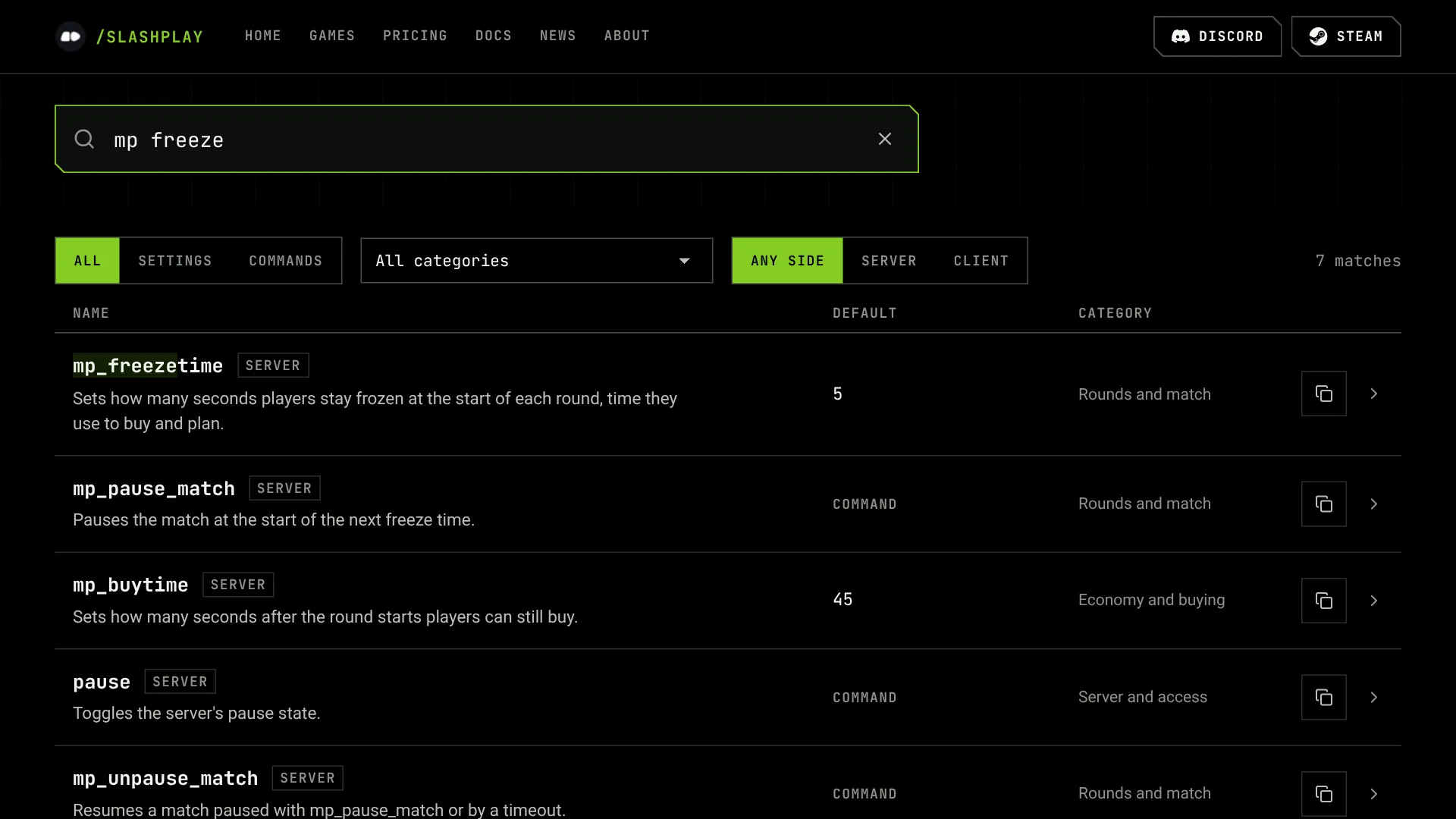Filter to CLIENT side
Image resolution: width=1456 pixels, height=819 pixels.
[981, 261]
